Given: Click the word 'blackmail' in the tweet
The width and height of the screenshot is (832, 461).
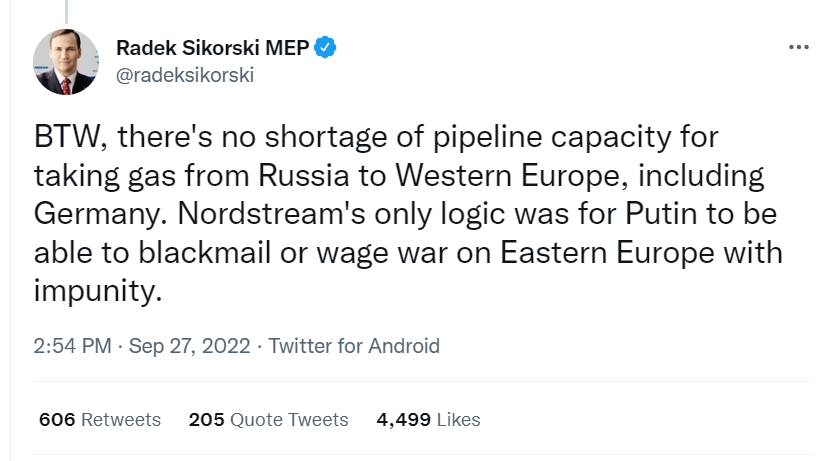Looking at the screenshot, I should (x=205, y=252).
